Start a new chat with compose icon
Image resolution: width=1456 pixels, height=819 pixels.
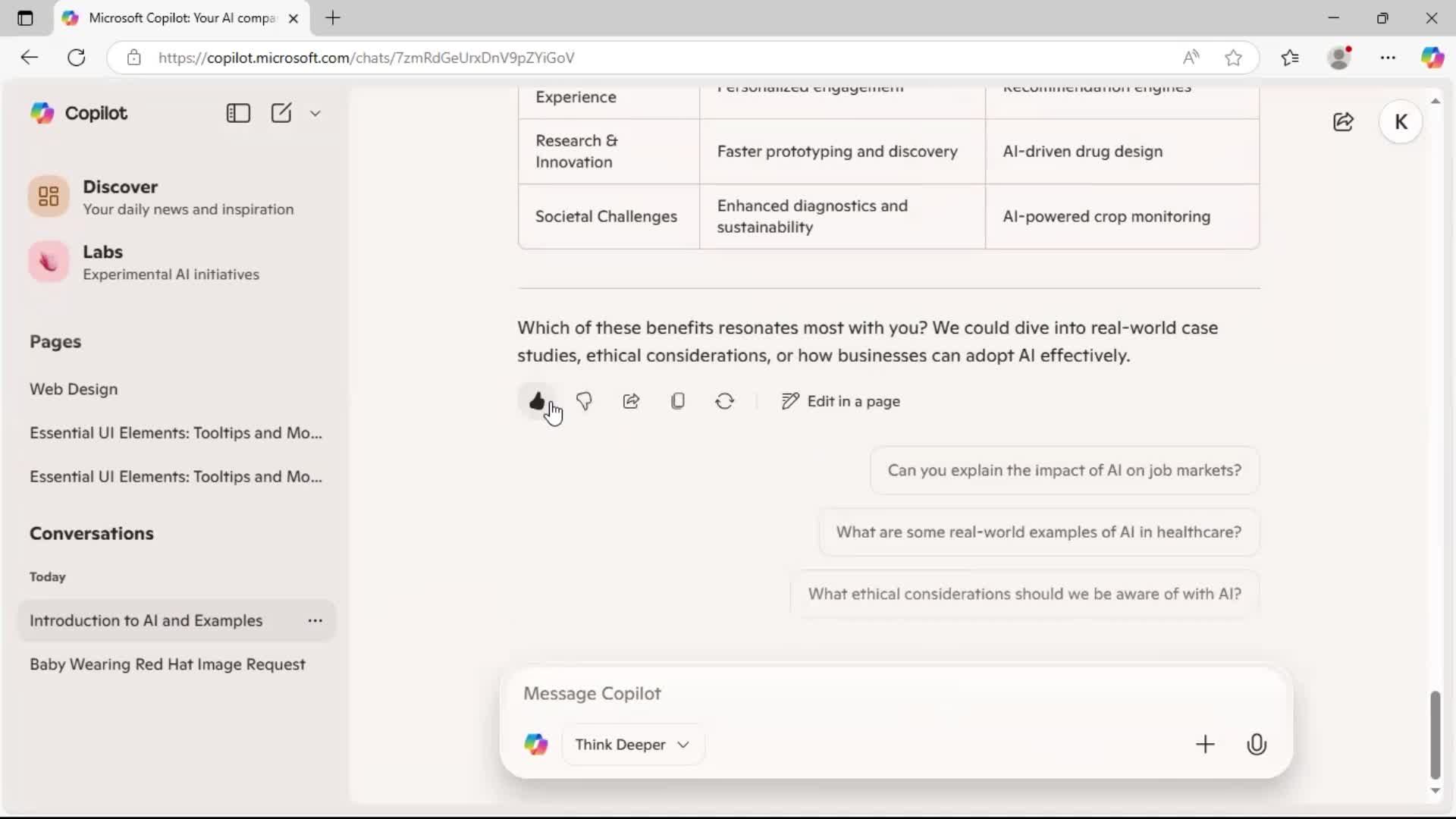coord(281,113)
